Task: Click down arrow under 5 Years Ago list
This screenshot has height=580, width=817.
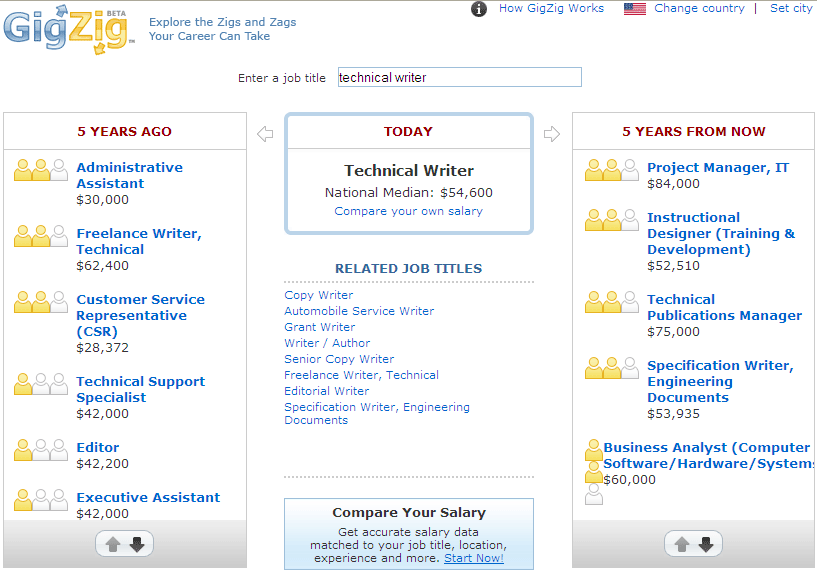Action: point(137,545)
